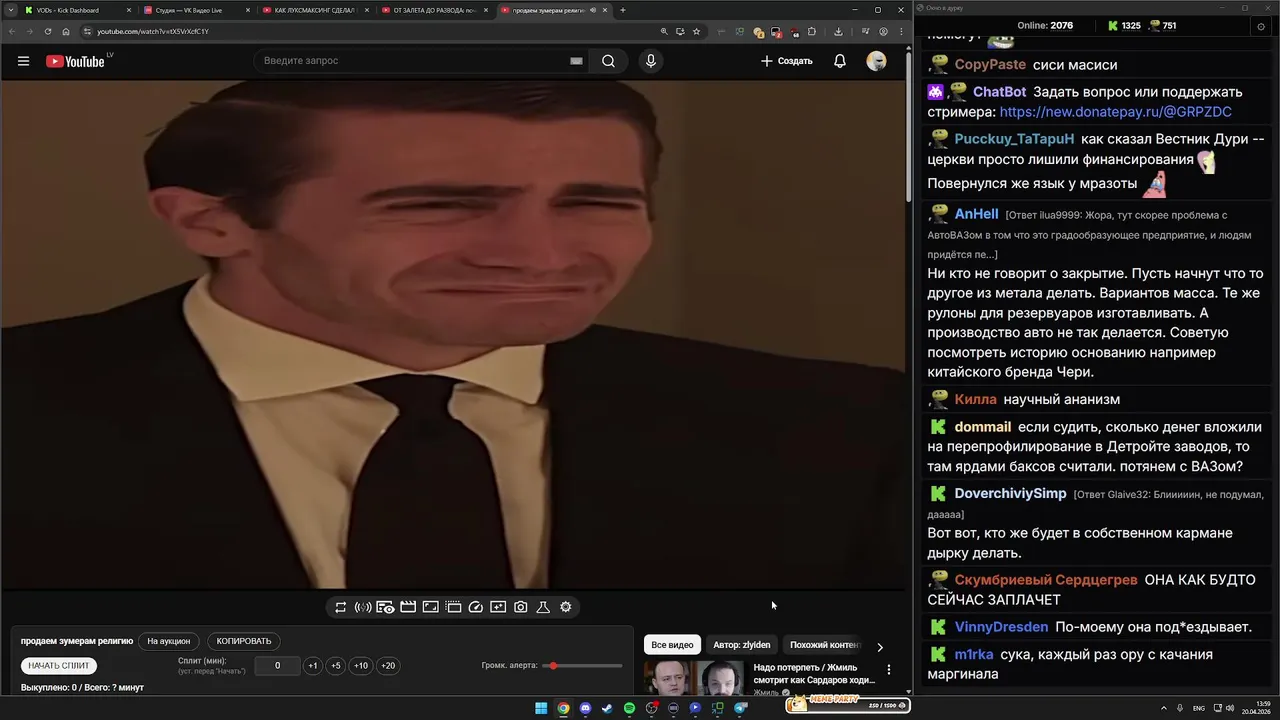Take a screenshot with the camera icon
1280x720 pixels.
[521, 607]
